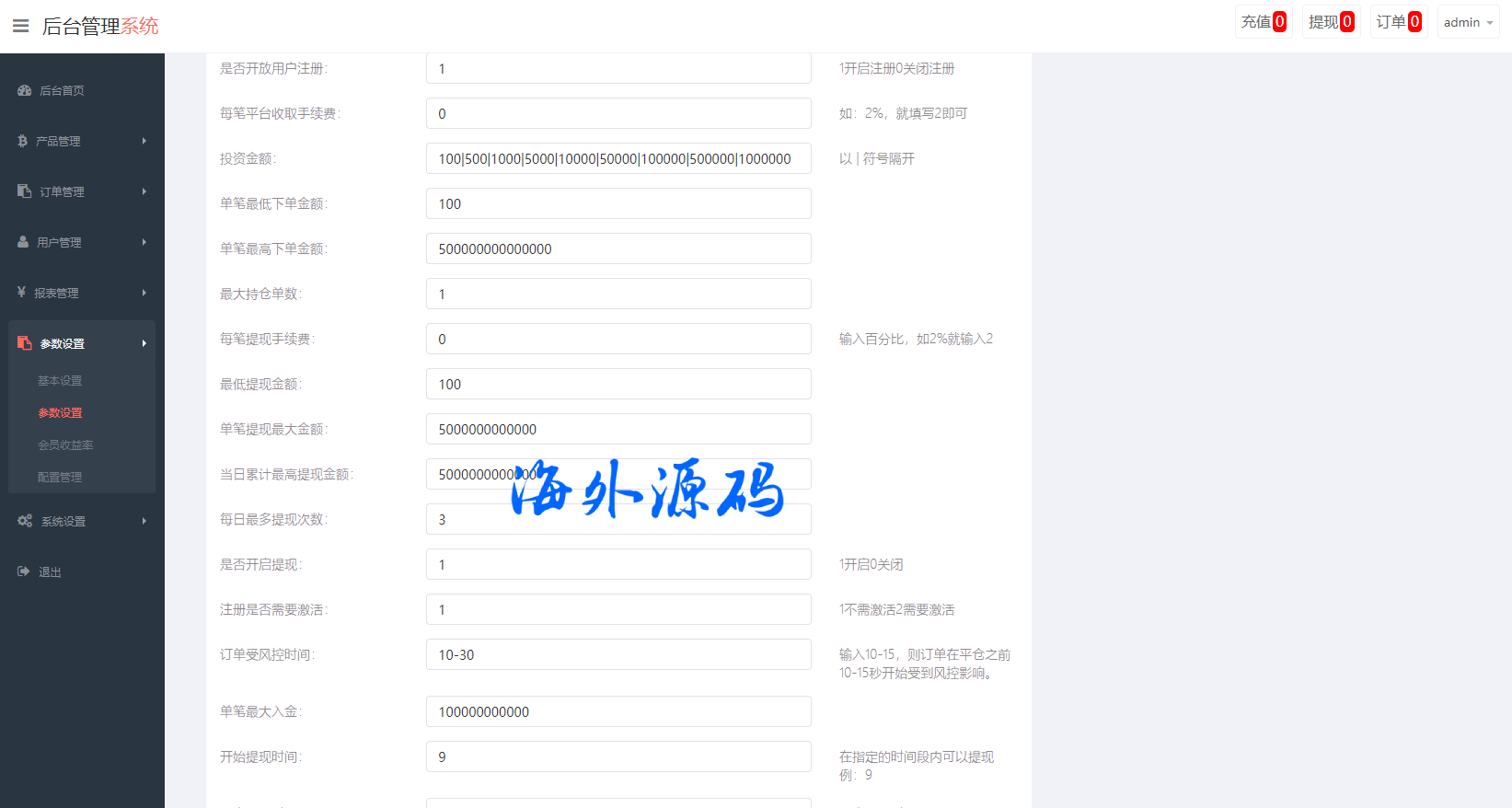Expand the 产品管理 submenu arrow
This screenshot has height=808, width=1512.
pos(144,141)
